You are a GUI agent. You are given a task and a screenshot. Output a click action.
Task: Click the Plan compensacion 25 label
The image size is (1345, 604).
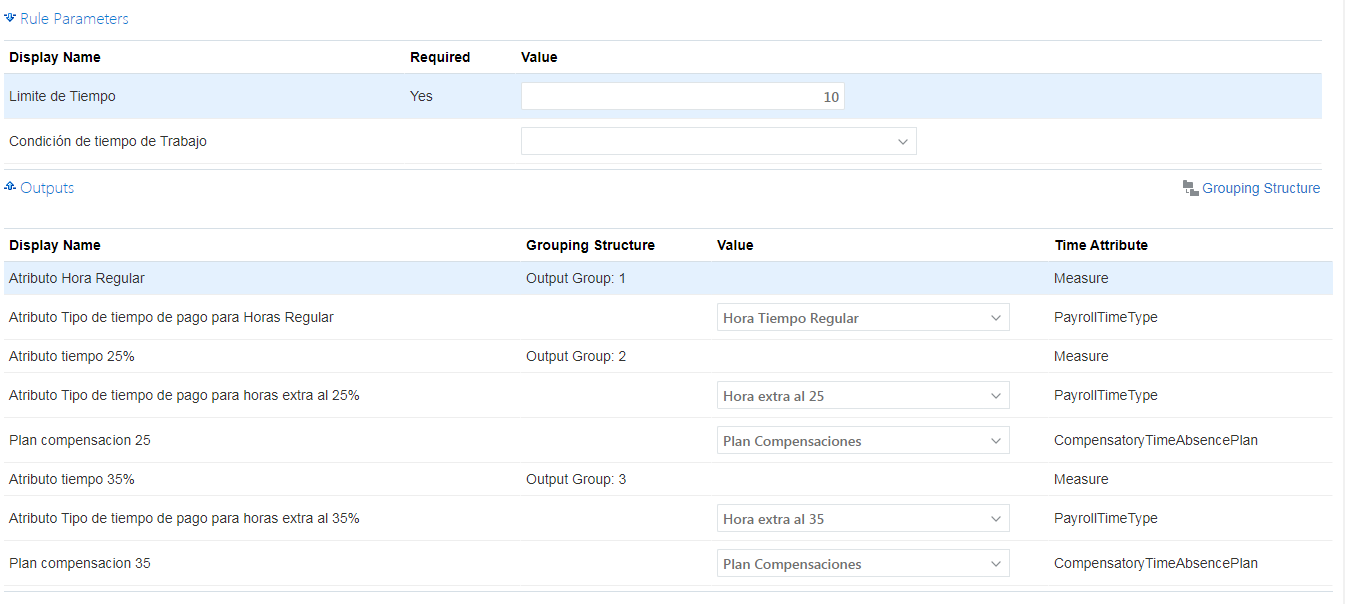80,440
